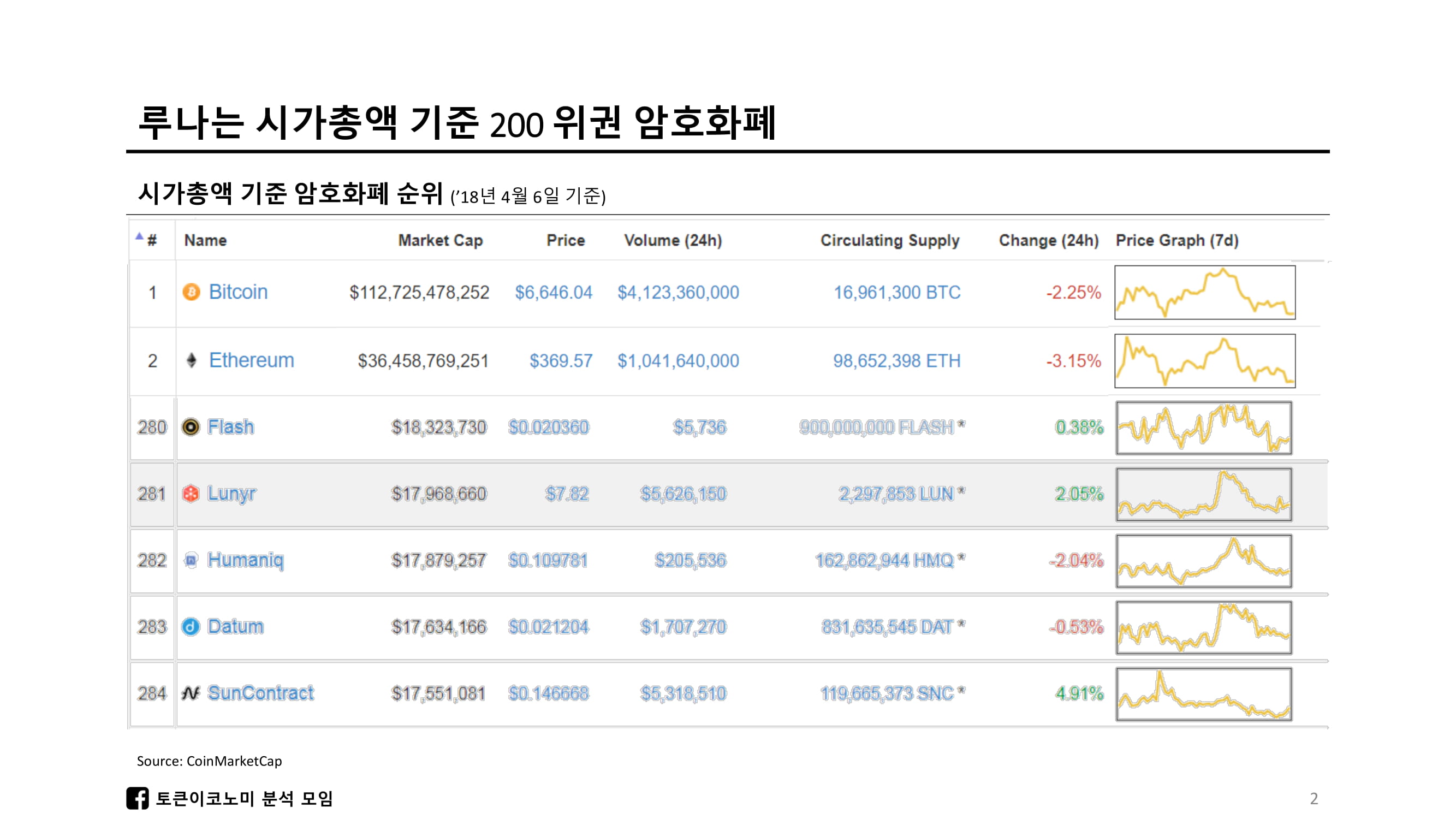The image size is (1456, 819).
Task: Click the Source: CoinMarketCap caption
Action: pos(209,761)
